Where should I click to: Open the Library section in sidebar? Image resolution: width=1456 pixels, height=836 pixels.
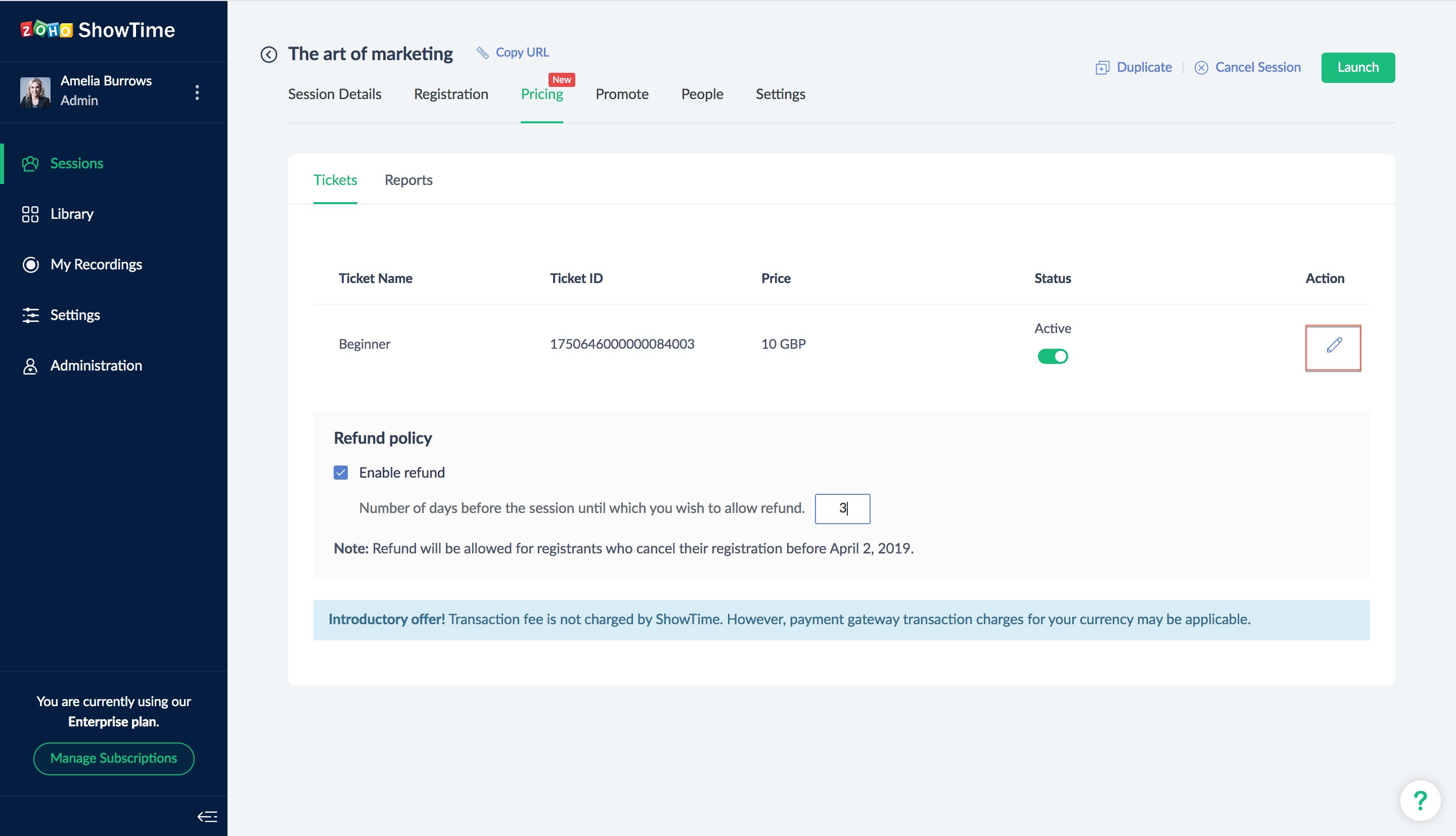[71, 214]
